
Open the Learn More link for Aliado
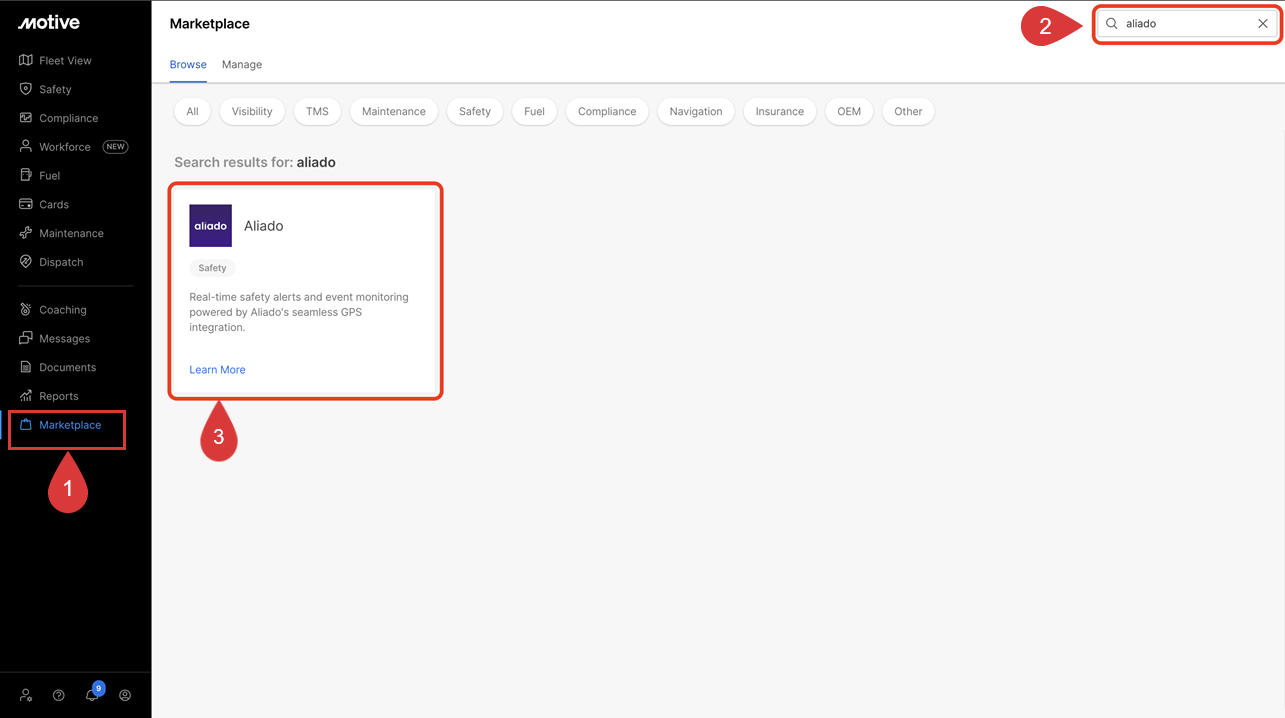pyautogui.click(x=217, y=370)
